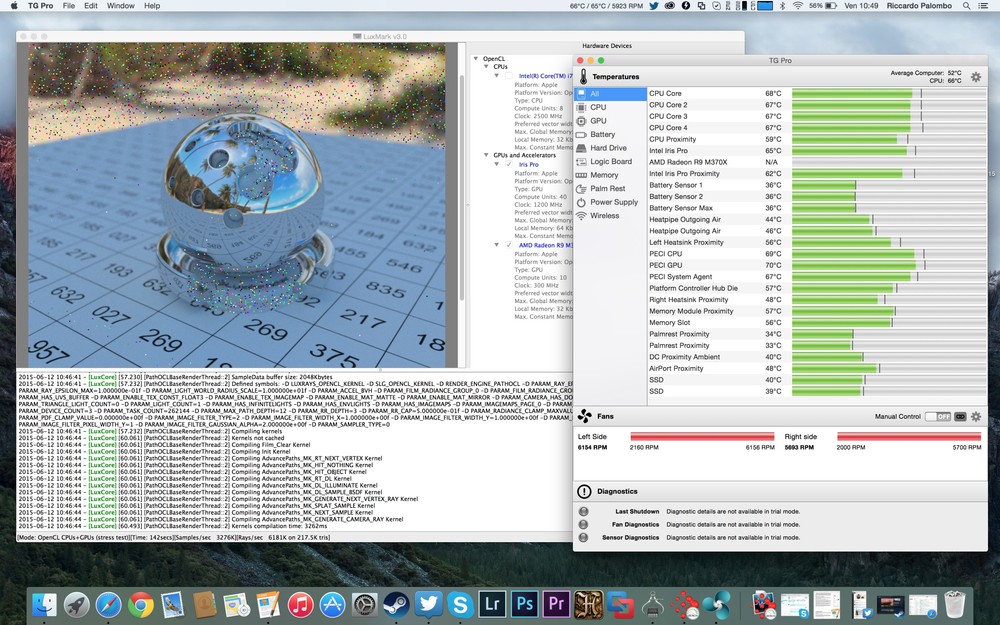Show Wireless sensors in sidebar
1000x625 pixels.
tap(604, 215)
